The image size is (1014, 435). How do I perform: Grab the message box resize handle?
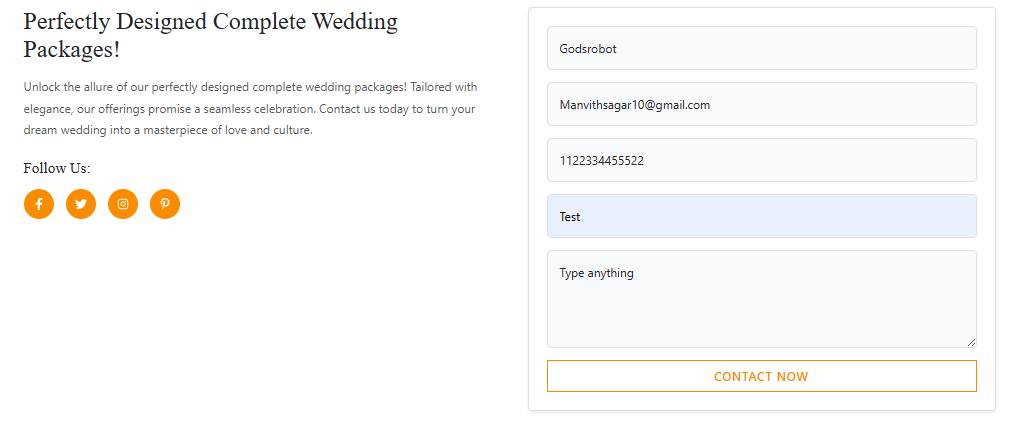[970, 342]
